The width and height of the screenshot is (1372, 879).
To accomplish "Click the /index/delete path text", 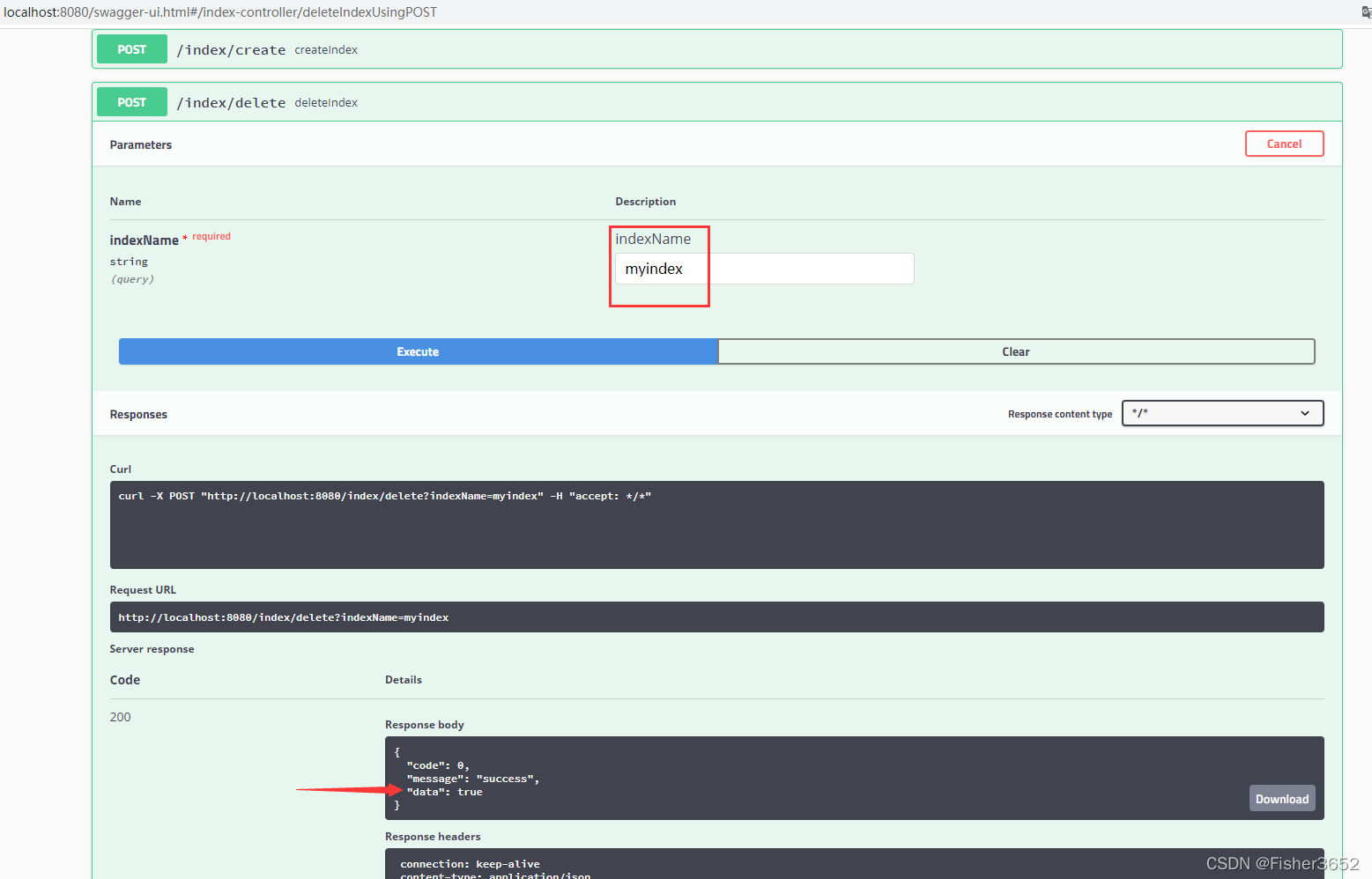I will click(x=231, y=103).
